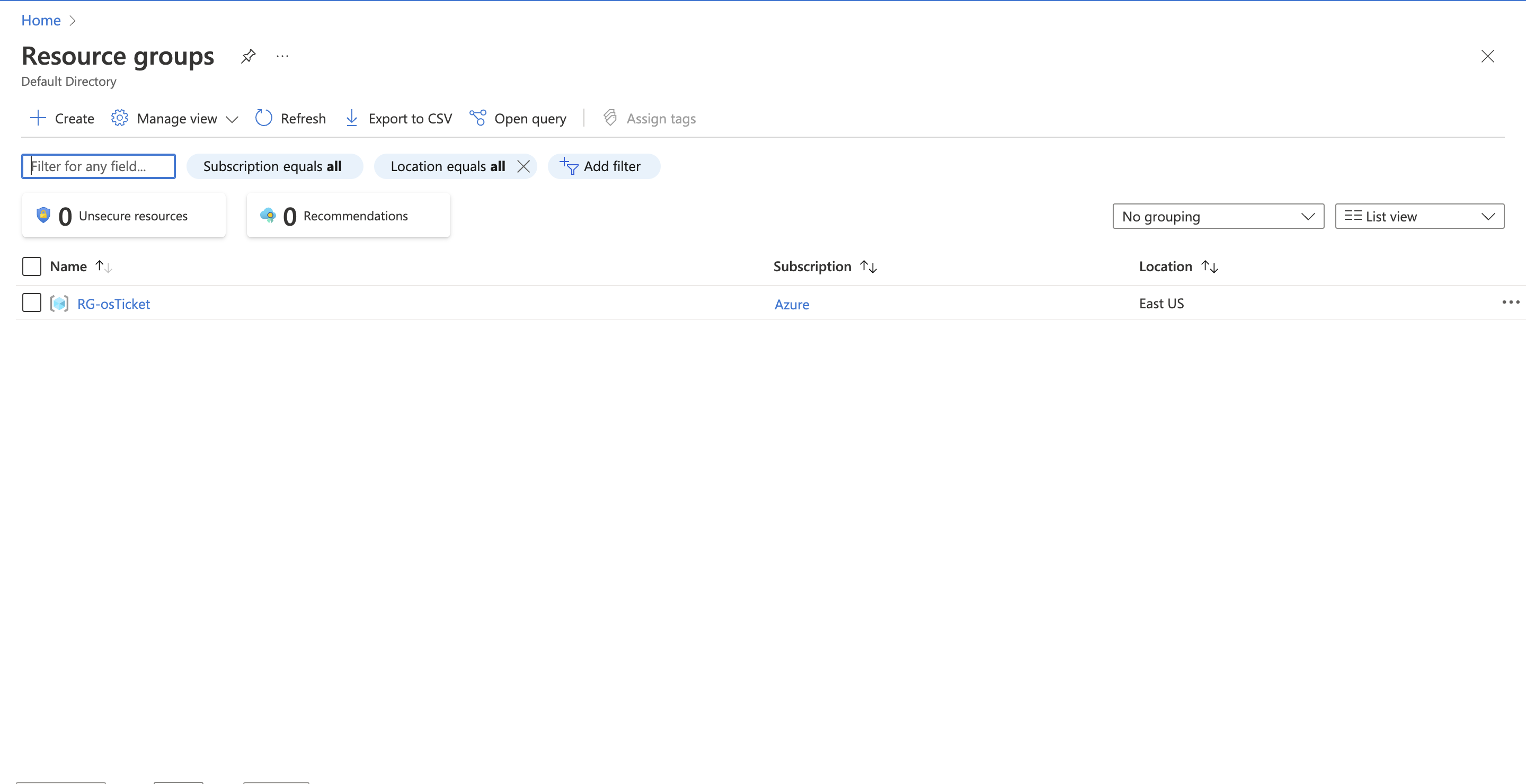Toggle the select all rows checkbox
This screenshot has height=784, width=1526.
31,266
